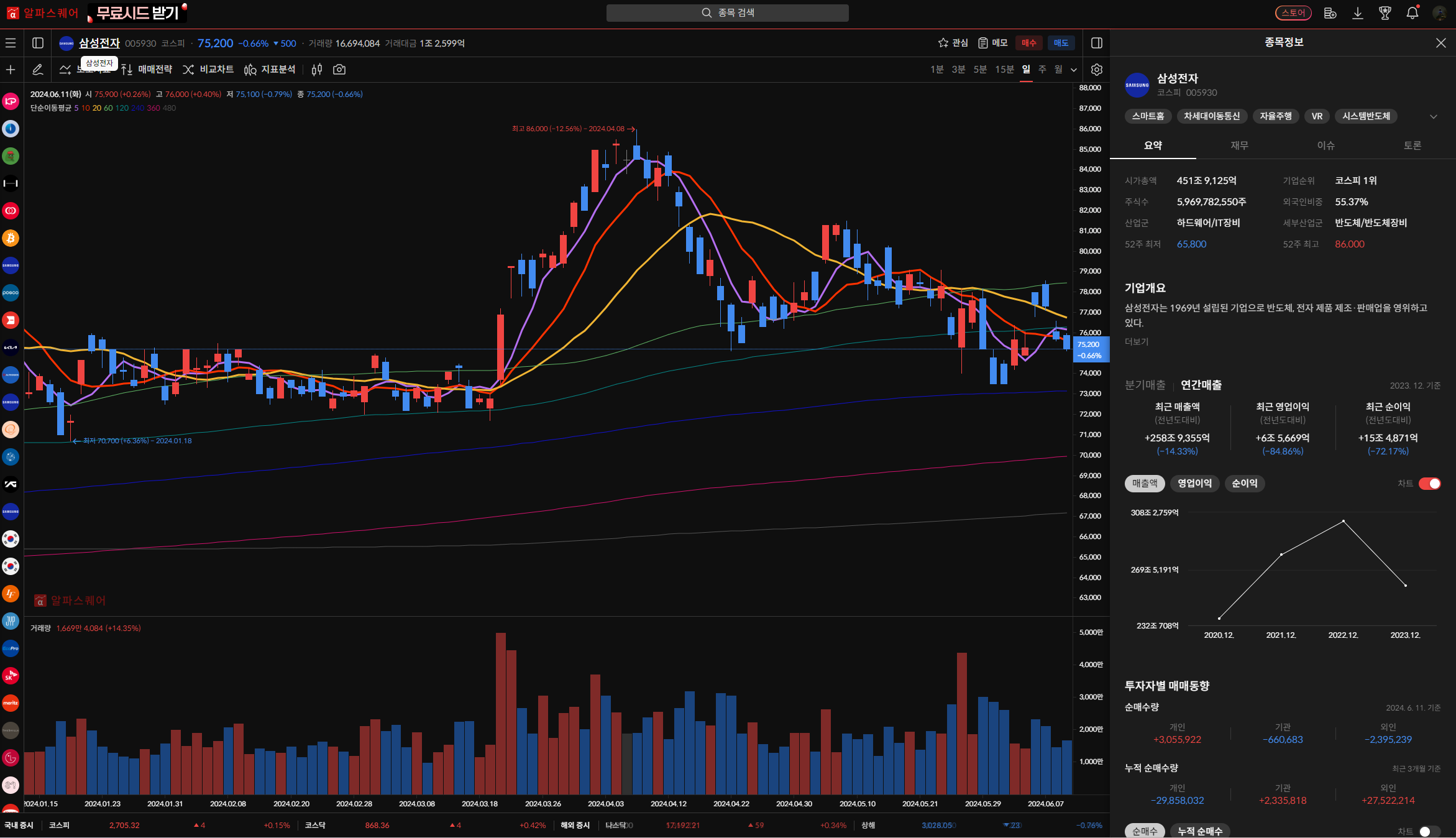Image resolution: width=1456 pixels, height=838 pixels.
Task: Expand more timeframe options chevron
Action: (1074, 70)
